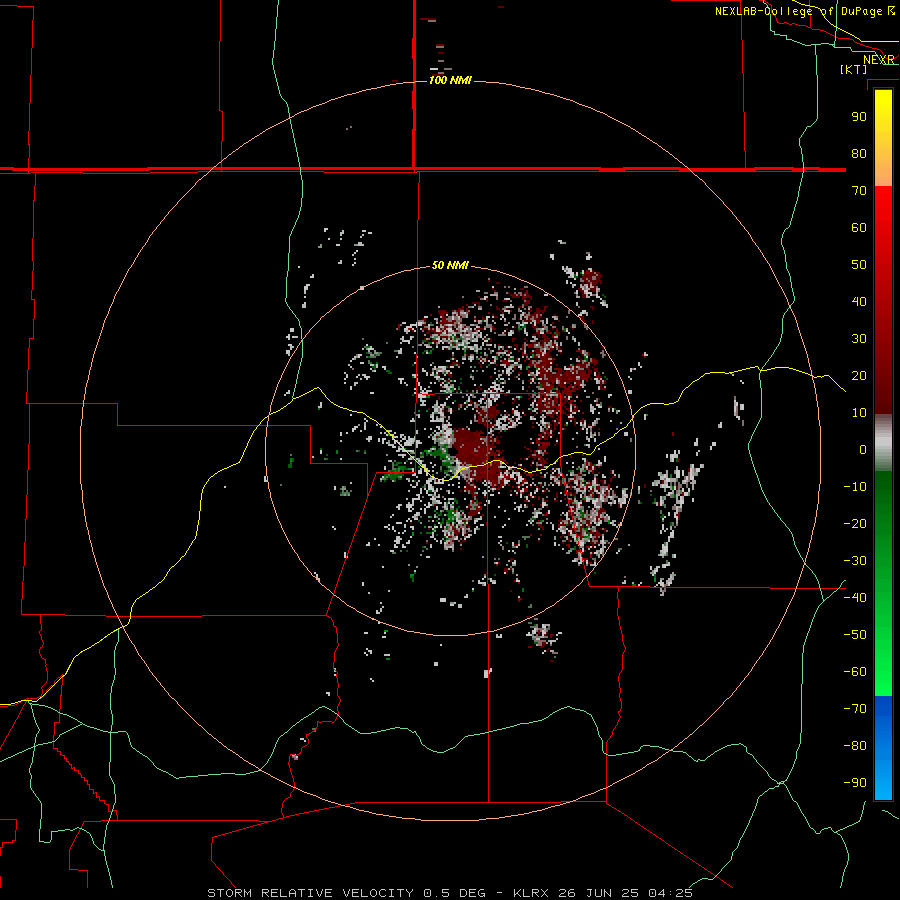This screenshot has width=900, height=900.
Task: Click the -40 scale label
Action: pyautogui.click(x=855, y=598)
